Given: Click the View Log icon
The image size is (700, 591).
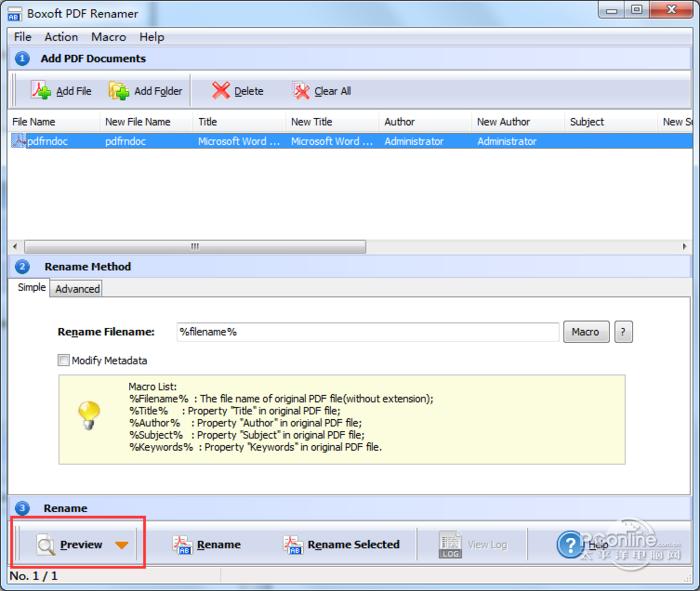Looking at the screenshot, I should 450,545.
